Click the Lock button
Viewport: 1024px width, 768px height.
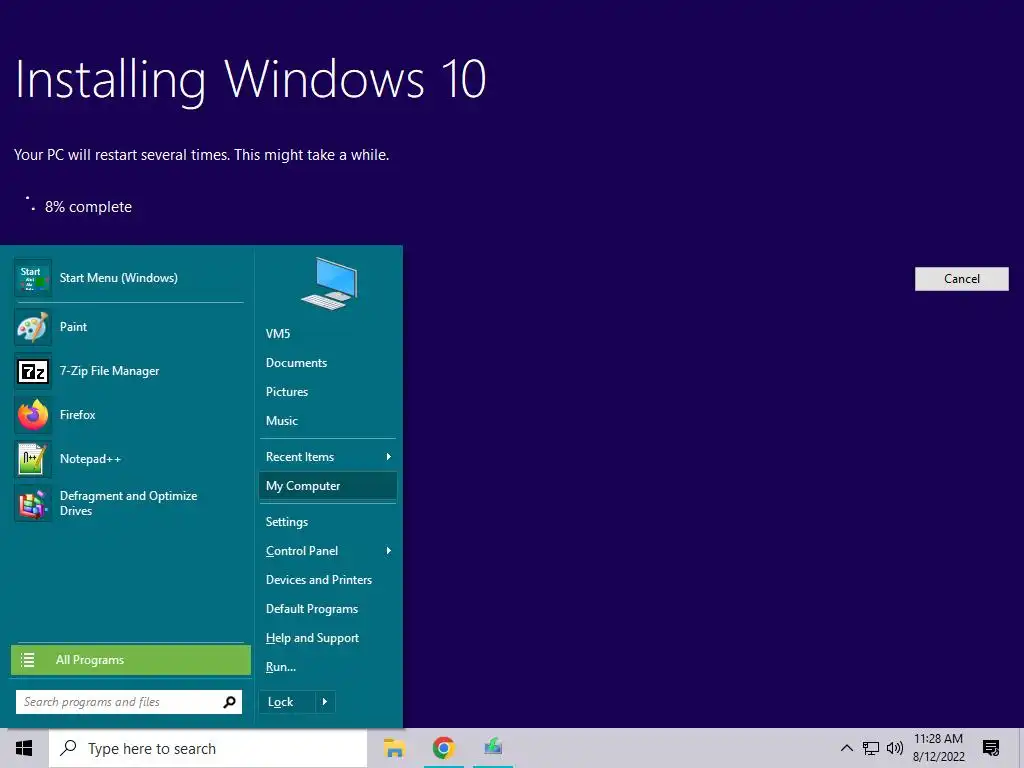point(287,702)
